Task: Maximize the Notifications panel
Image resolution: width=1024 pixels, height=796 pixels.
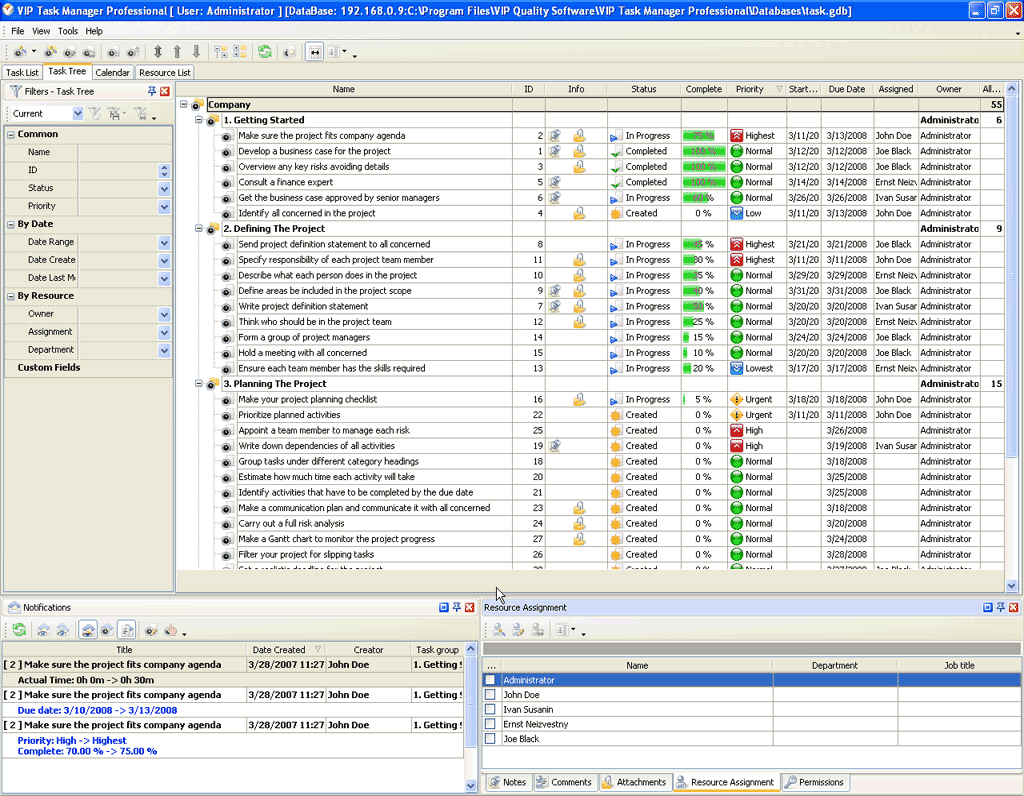Action: pos(443,607)
